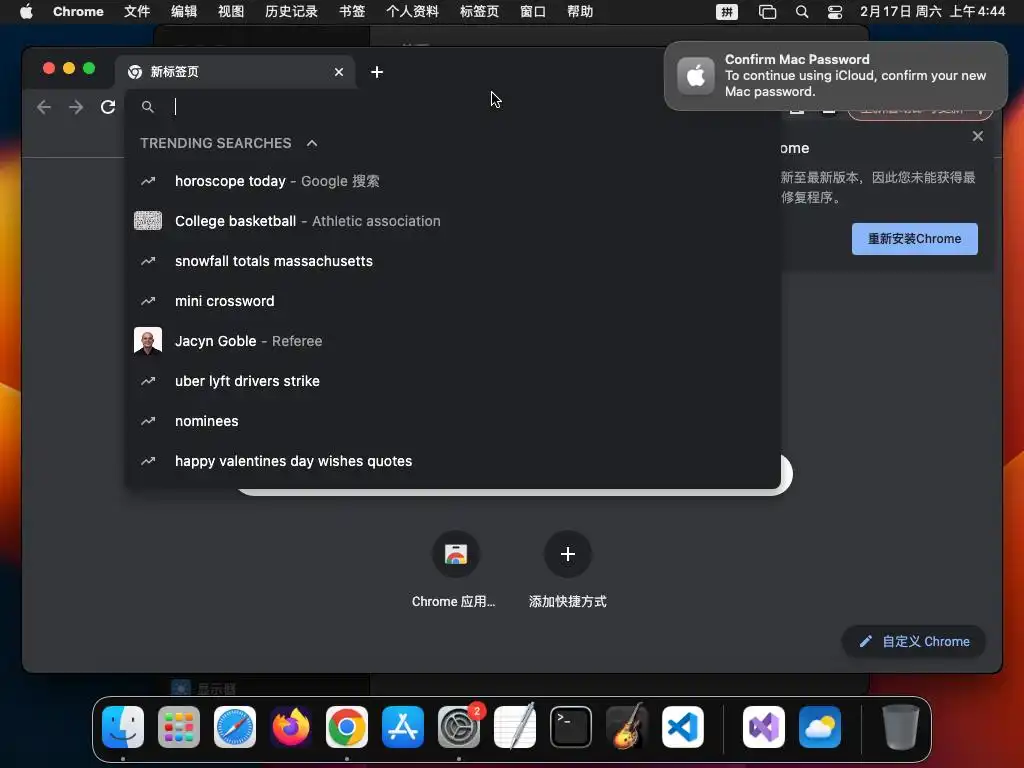This screenshot has height=768, width=1024.
Task: Choose 'nominees' trending suggestion
Action: point(453,421)
